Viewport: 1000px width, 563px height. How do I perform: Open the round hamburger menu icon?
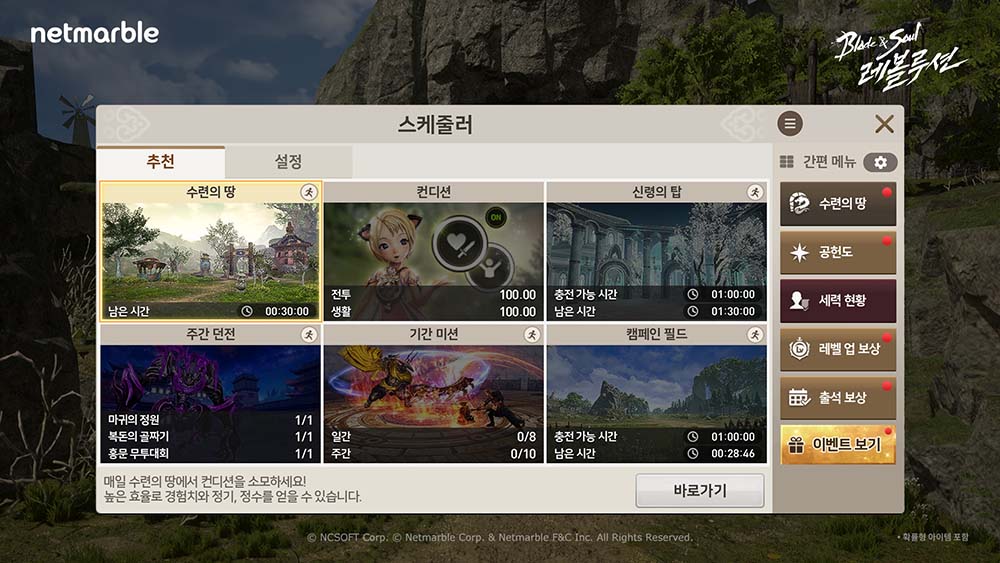click(790, 124)
